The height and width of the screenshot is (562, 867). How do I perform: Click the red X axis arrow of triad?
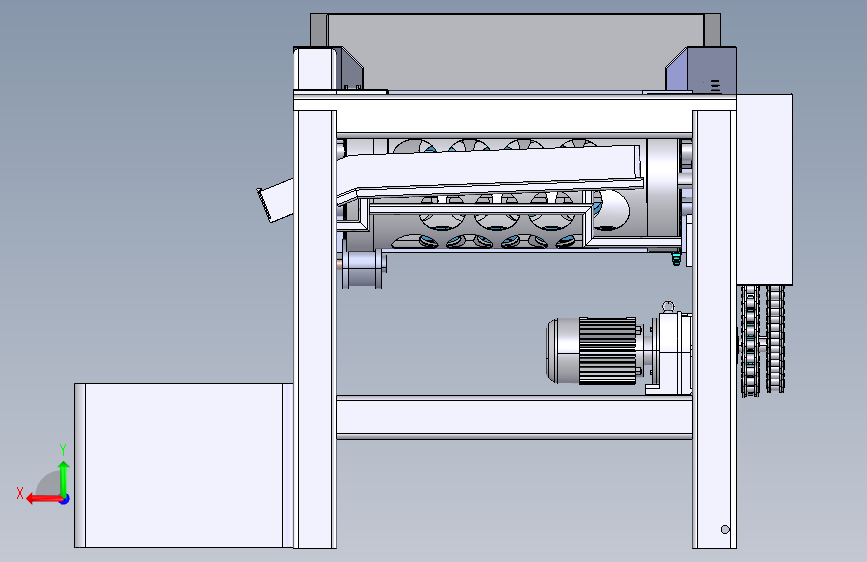point(44,499)
